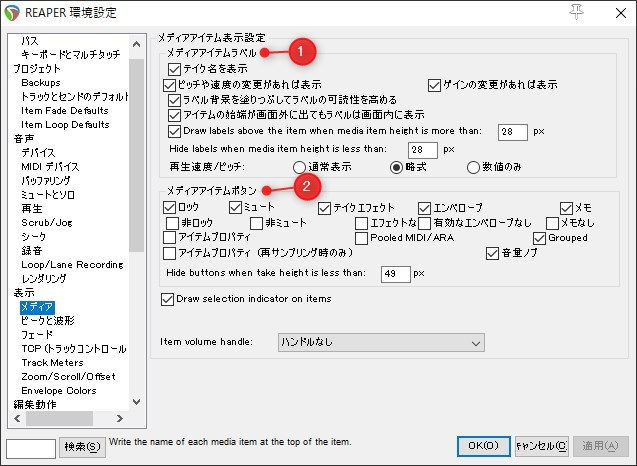The width and height of the screenshot is (637, 466).
Task: Select レンダリング page
Action: [x=44, y=279]
